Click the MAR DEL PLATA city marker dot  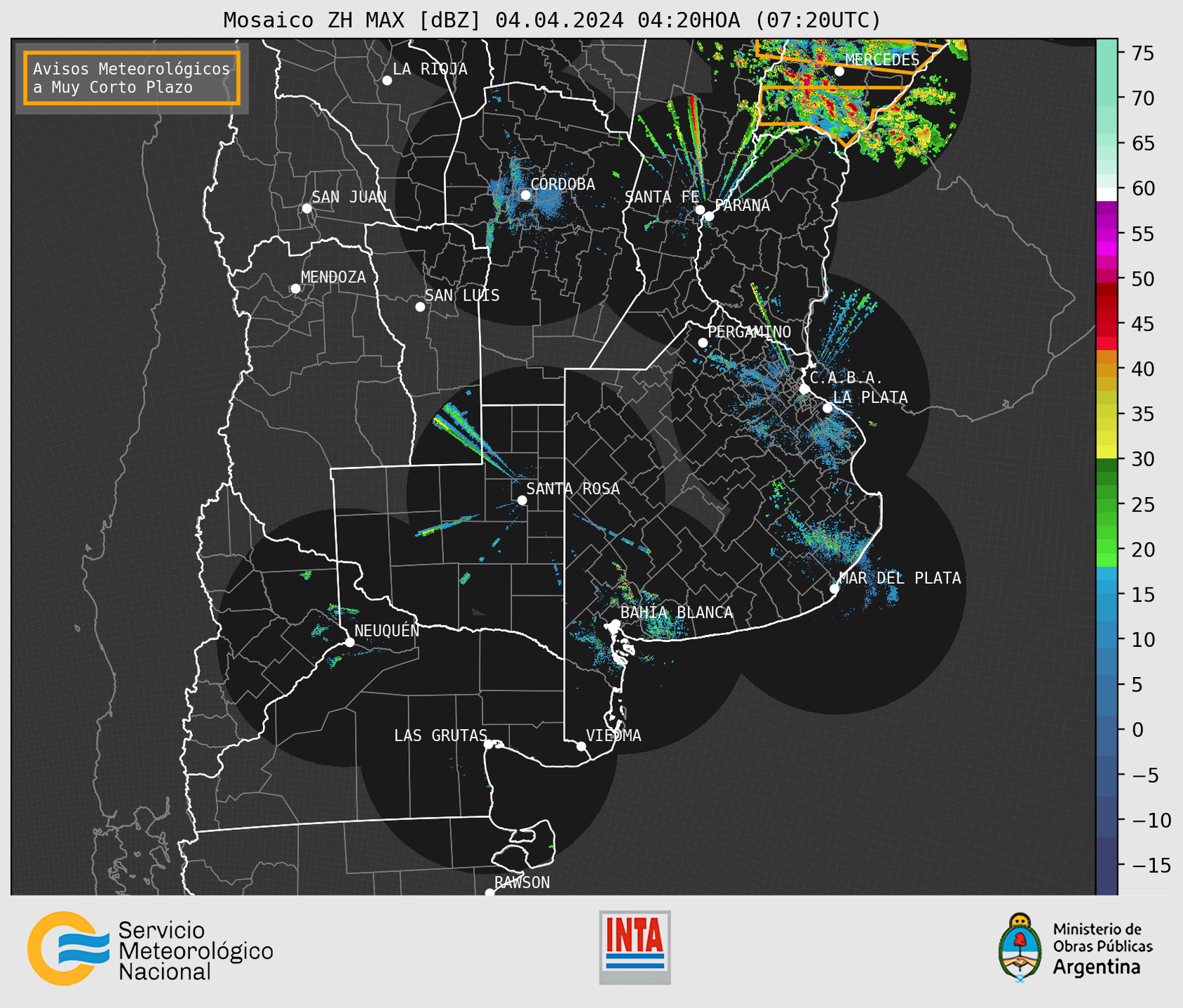[834, 589]
